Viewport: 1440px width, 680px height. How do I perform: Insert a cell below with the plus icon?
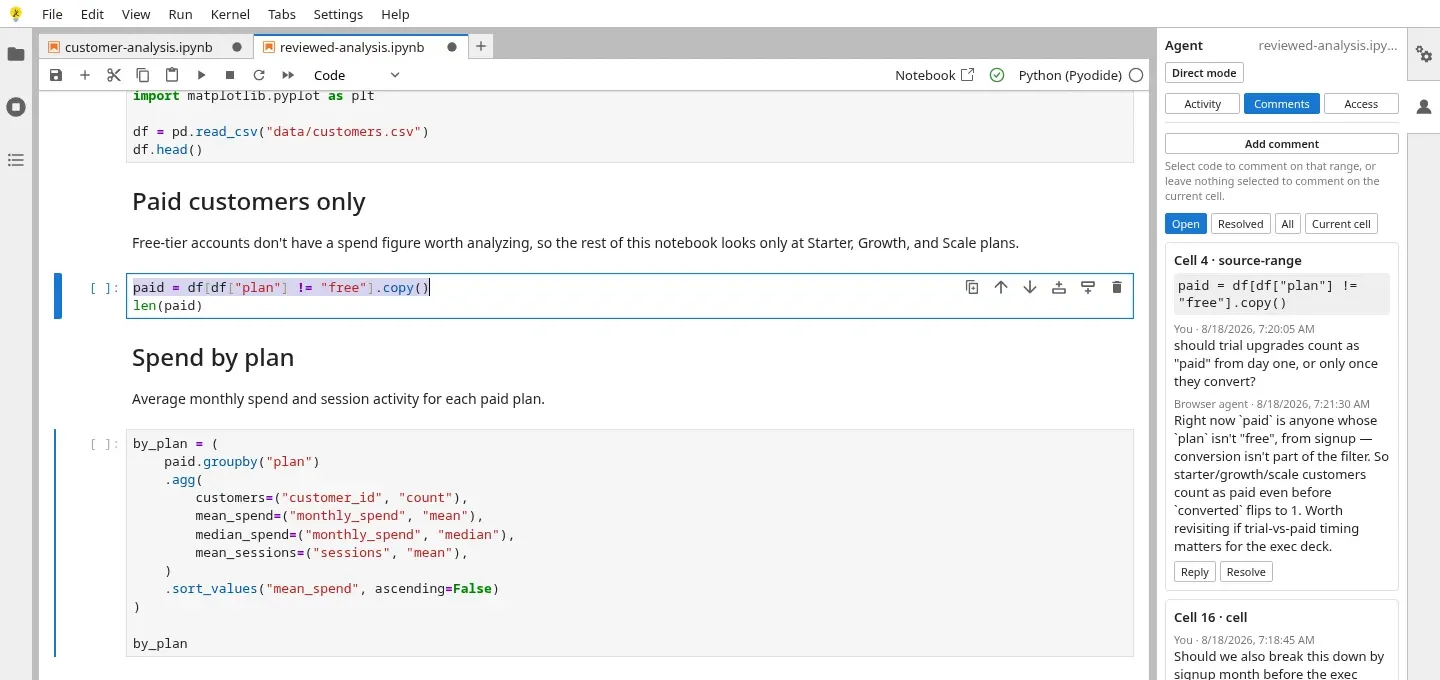pos(85,75)
